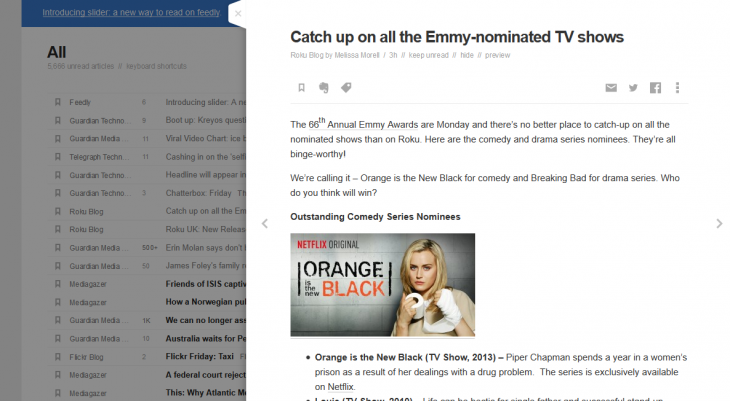Go to the next article with right arrow
The image size is (730, 401).
pos(719,224)
